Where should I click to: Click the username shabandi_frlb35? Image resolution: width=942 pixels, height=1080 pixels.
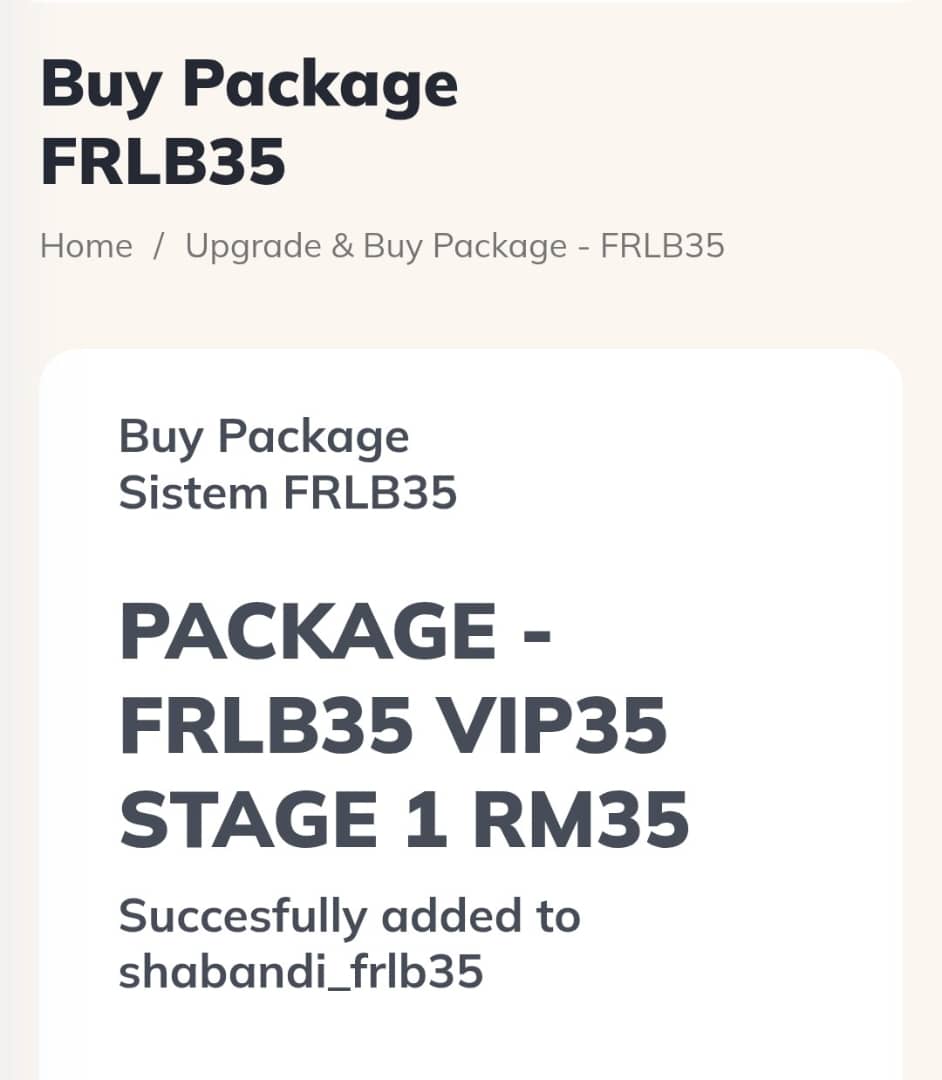pos(301,971)
